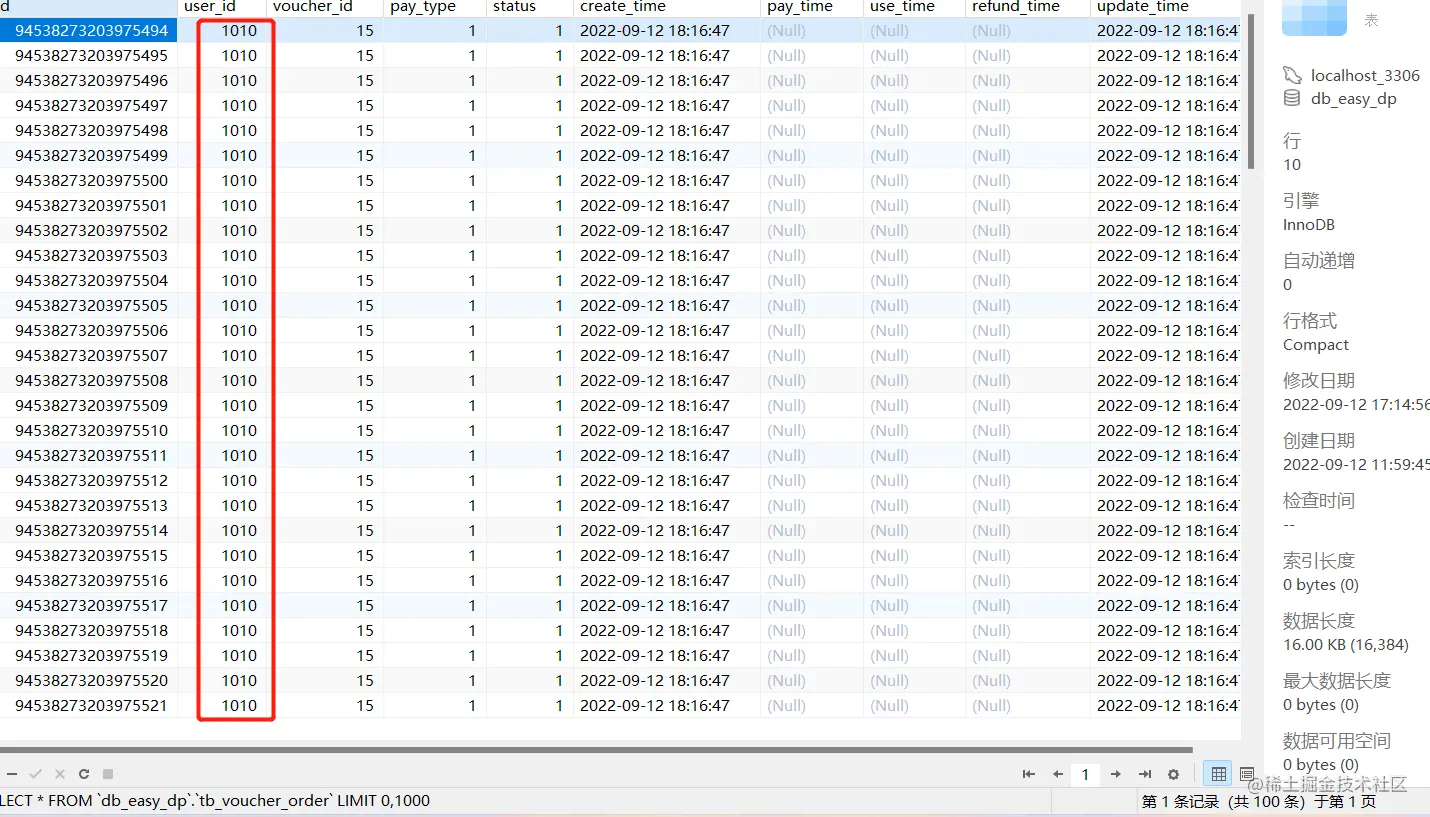Click the Compact row format value
The height and width of the screenshot is (817, 1430).
[x=1316, y=345]
